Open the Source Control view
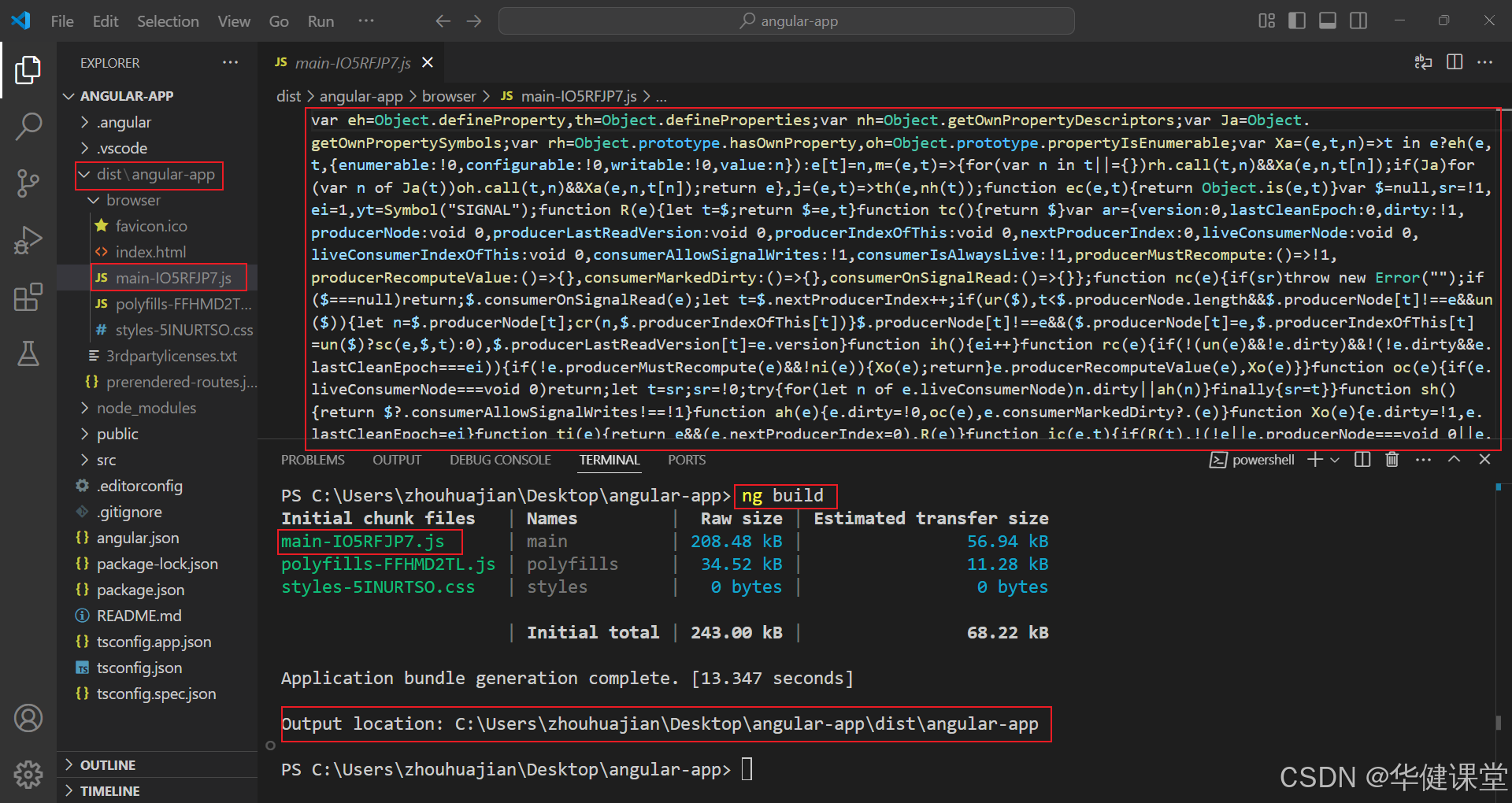1512x803 pixels. 28,183
